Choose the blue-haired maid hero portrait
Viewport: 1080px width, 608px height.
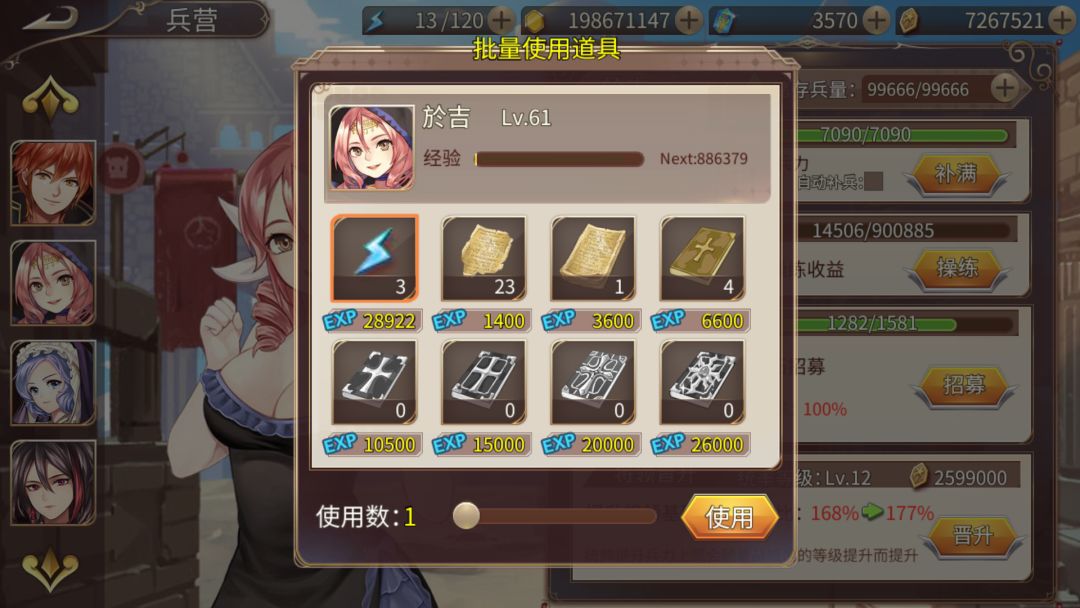[x=53, y=383]
